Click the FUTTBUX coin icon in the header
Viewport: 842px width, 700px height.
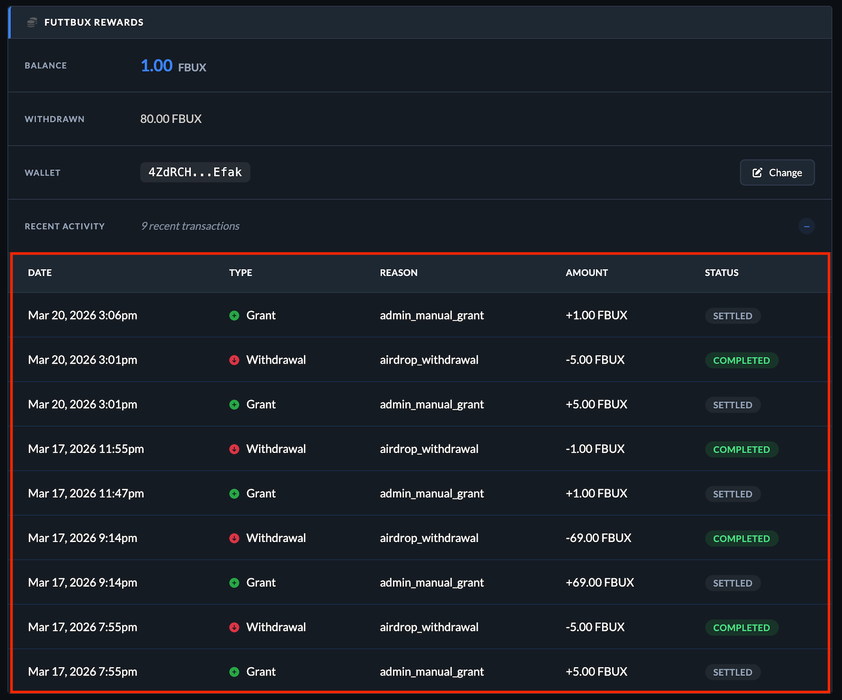coord(32,21)
